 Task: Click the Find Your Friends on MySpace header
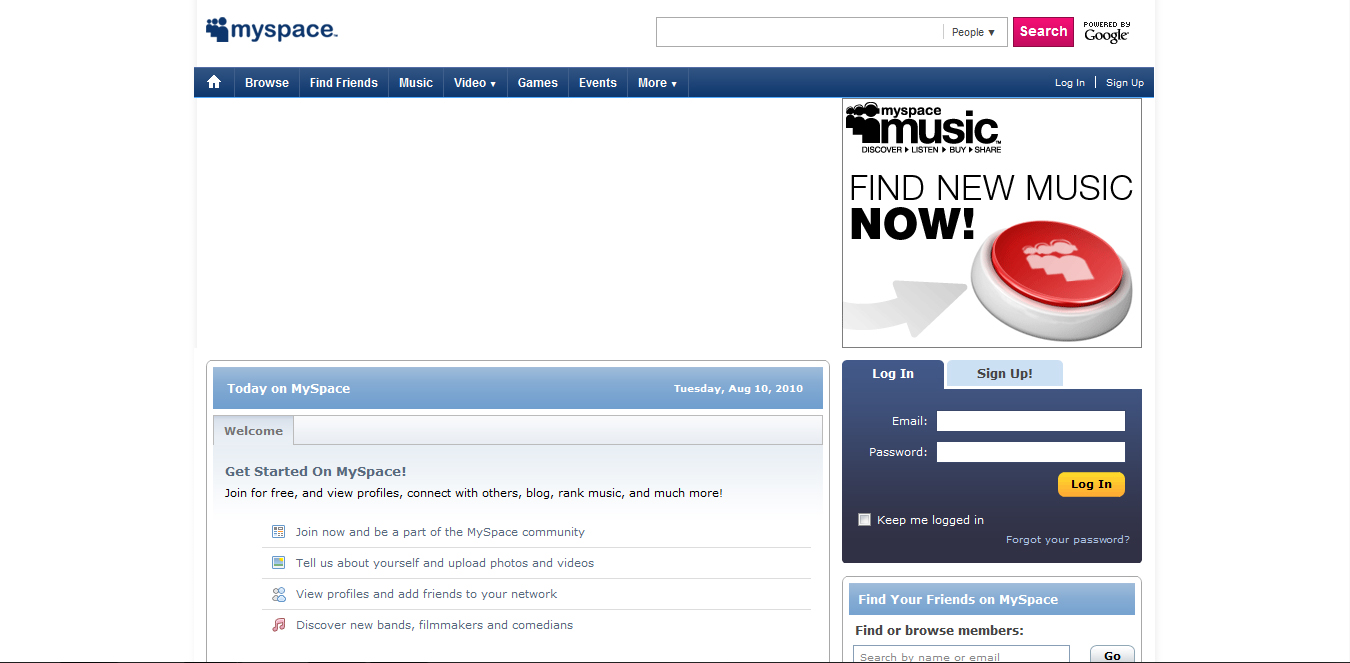[x=958, y=599]
